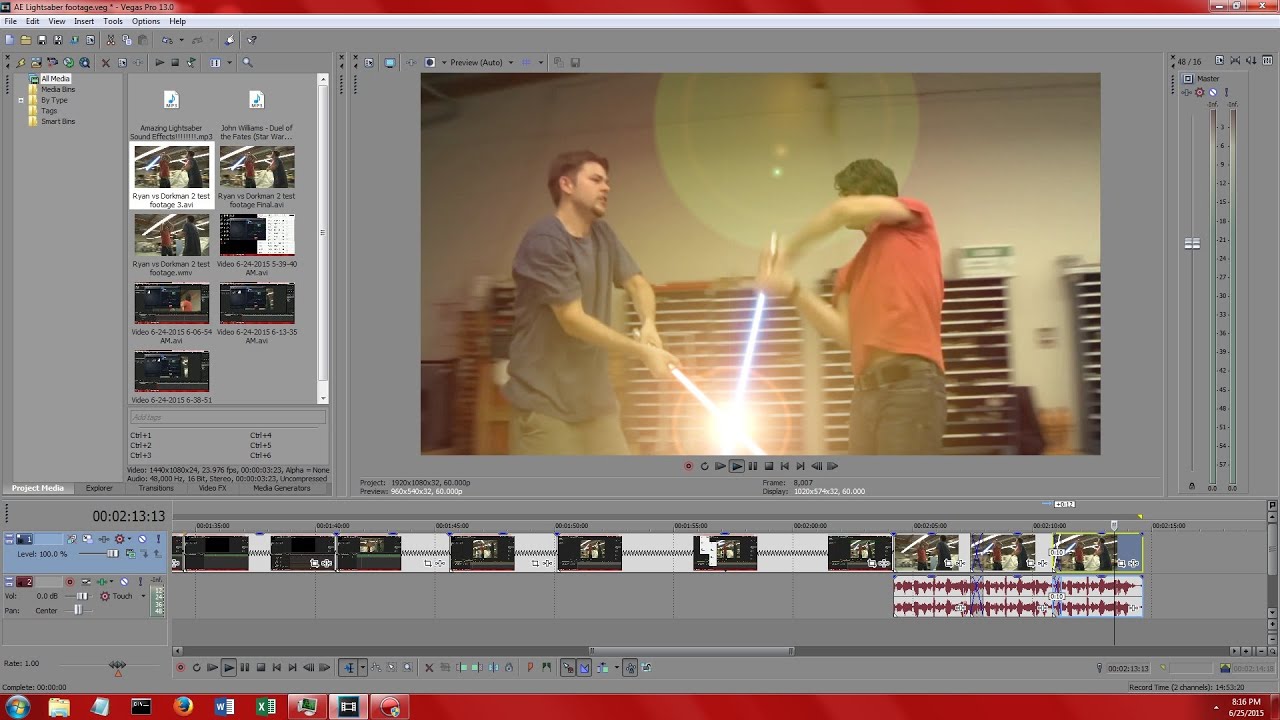Adjust audio track 2 Vol slider
This screenshot has width=1280, height=720.
pos(82,596)
